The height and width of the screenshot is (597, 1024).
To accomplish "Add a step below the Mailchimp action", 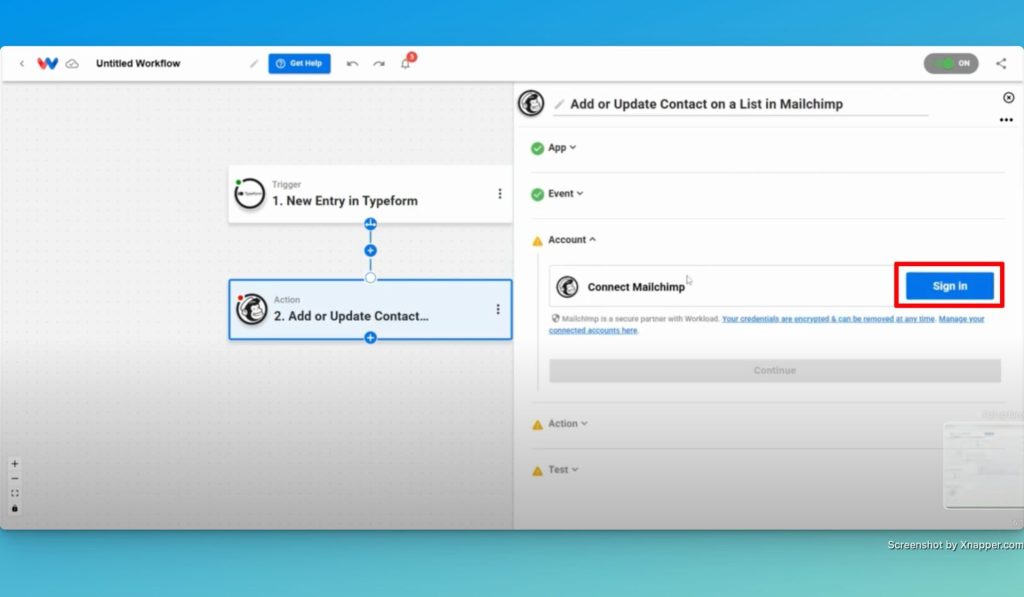I will pos(370,338).
